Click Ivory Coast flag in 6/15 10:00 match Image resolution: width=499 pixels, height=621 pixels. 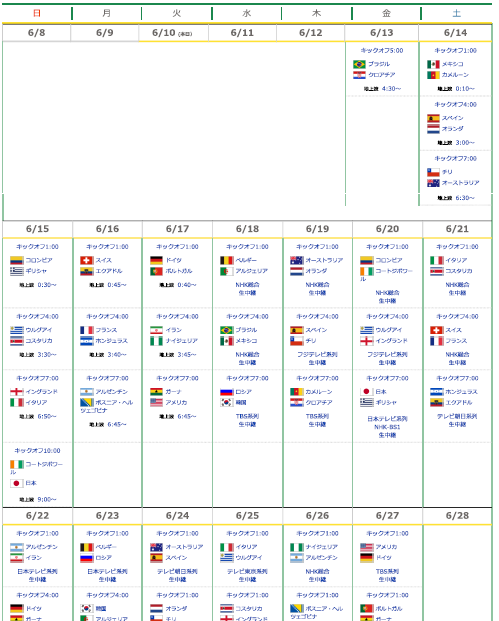coord(16,464)
